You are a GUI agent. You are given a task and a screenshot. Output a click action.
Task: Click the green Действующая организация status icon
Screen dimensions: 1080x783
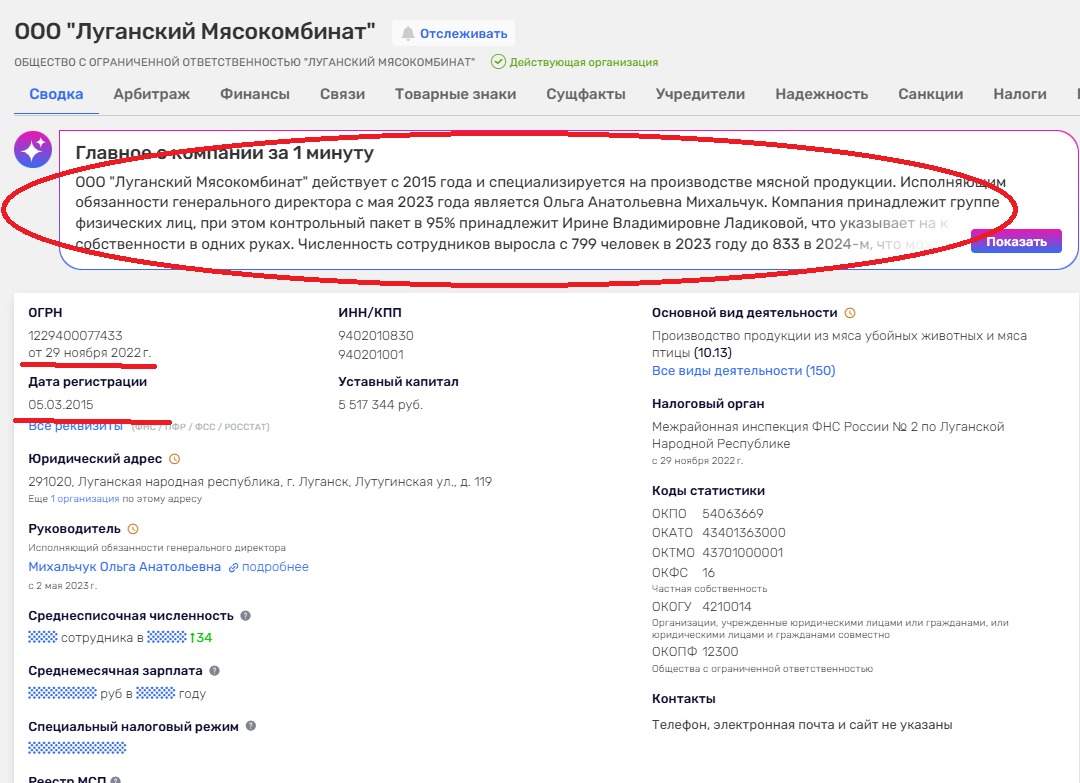point(497,62)
